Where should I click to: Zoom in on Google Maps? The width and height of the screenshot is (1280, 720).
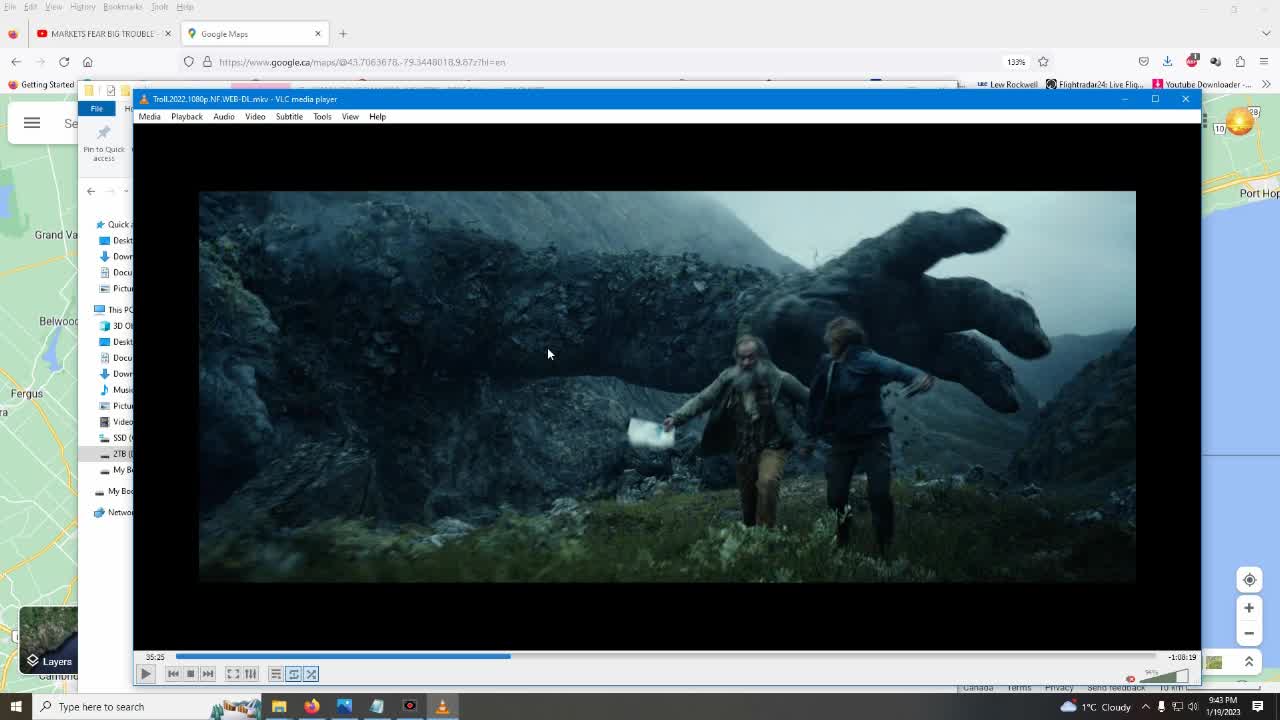click(1249, 607)
